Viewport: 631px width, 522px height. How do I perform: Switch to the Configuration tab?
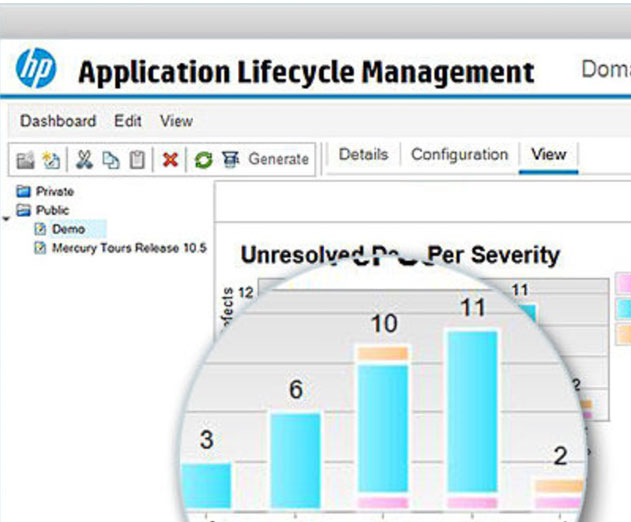[460, 155]
